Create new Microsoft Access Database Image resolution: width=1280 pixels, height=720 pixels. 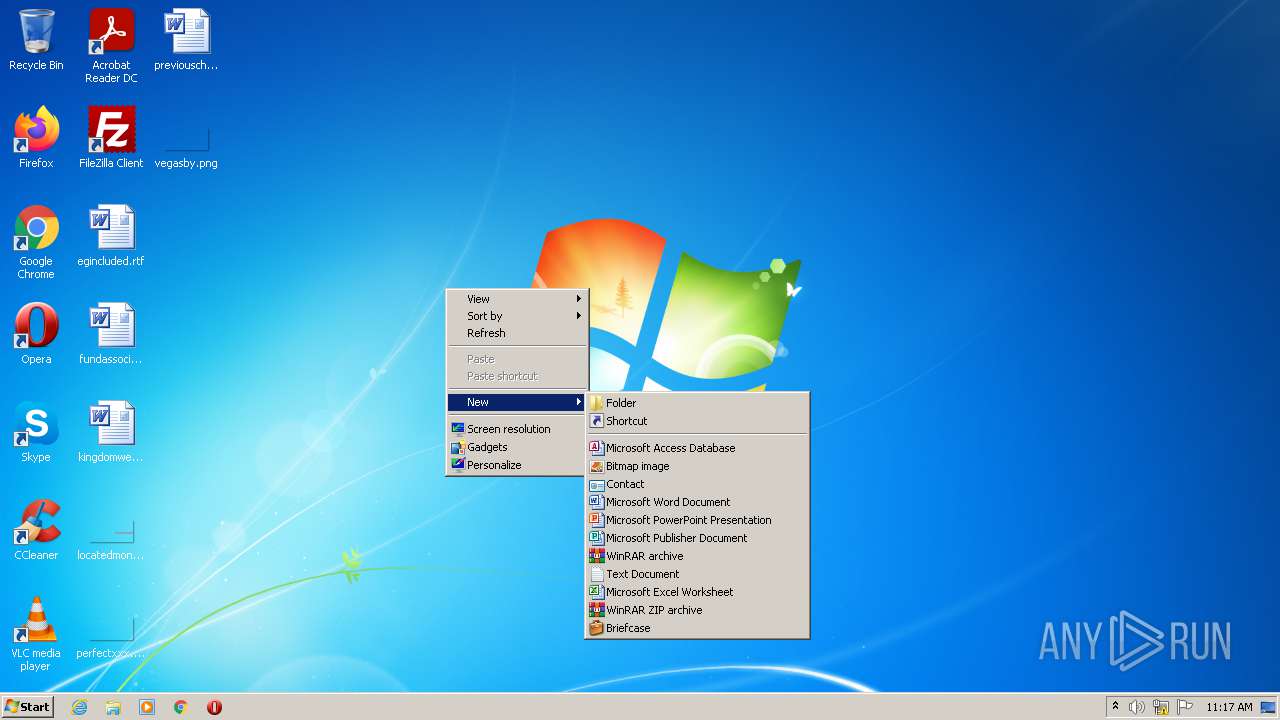pyautogui.click(x=697, y=448)
